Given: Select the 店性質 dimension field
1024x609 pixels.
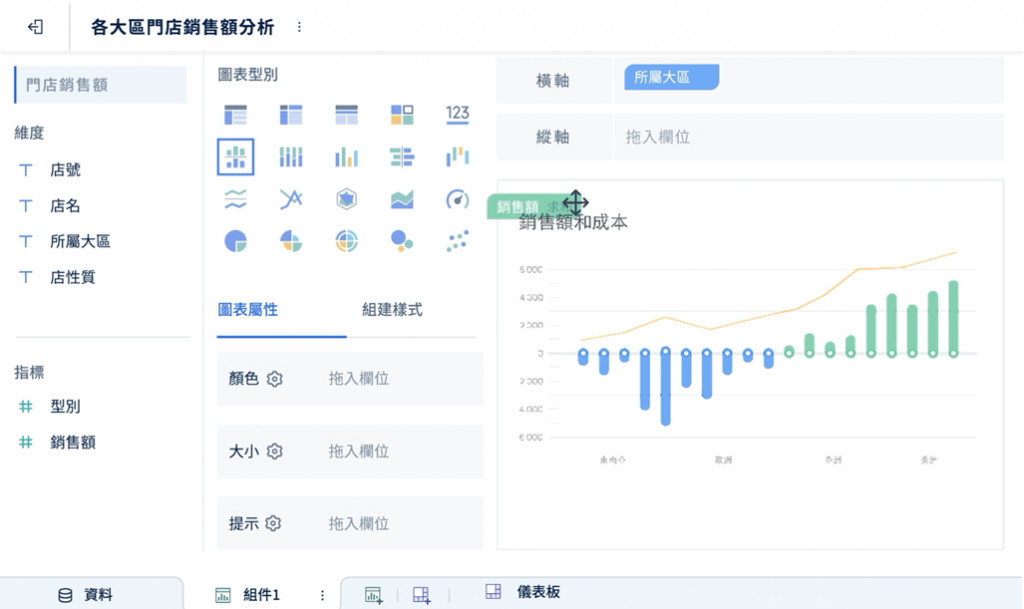Looking at the screenshot, I should pos(72,277).
